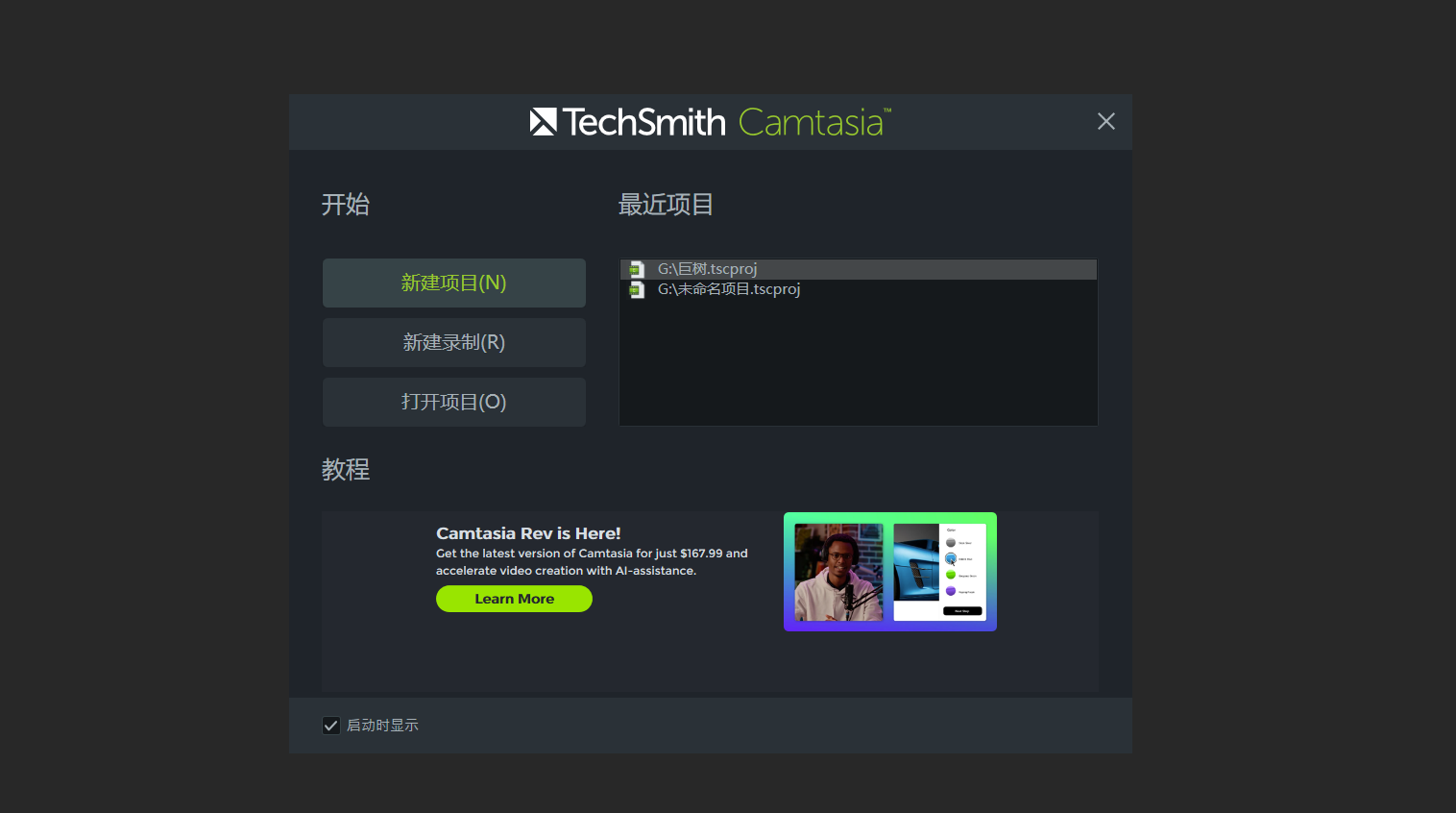Select recent project G:\巨树.tscproj
The image size is (1456, 813).
click(x=859, y=269)
